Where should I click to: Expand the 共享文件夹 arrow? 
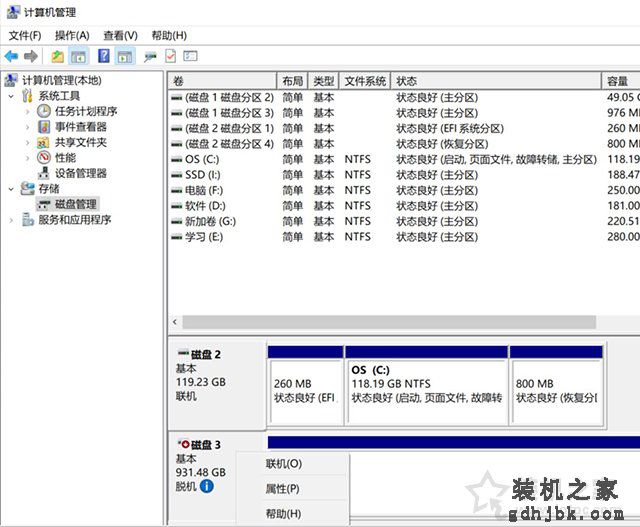click(27, 142)
